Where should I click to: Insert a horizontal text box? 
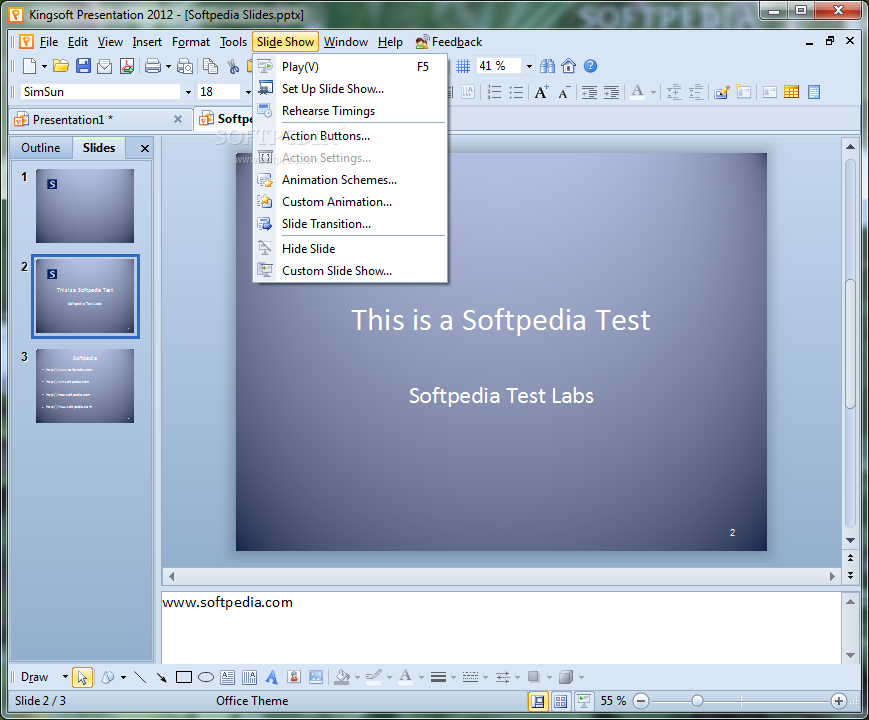[x=227, y=677]
